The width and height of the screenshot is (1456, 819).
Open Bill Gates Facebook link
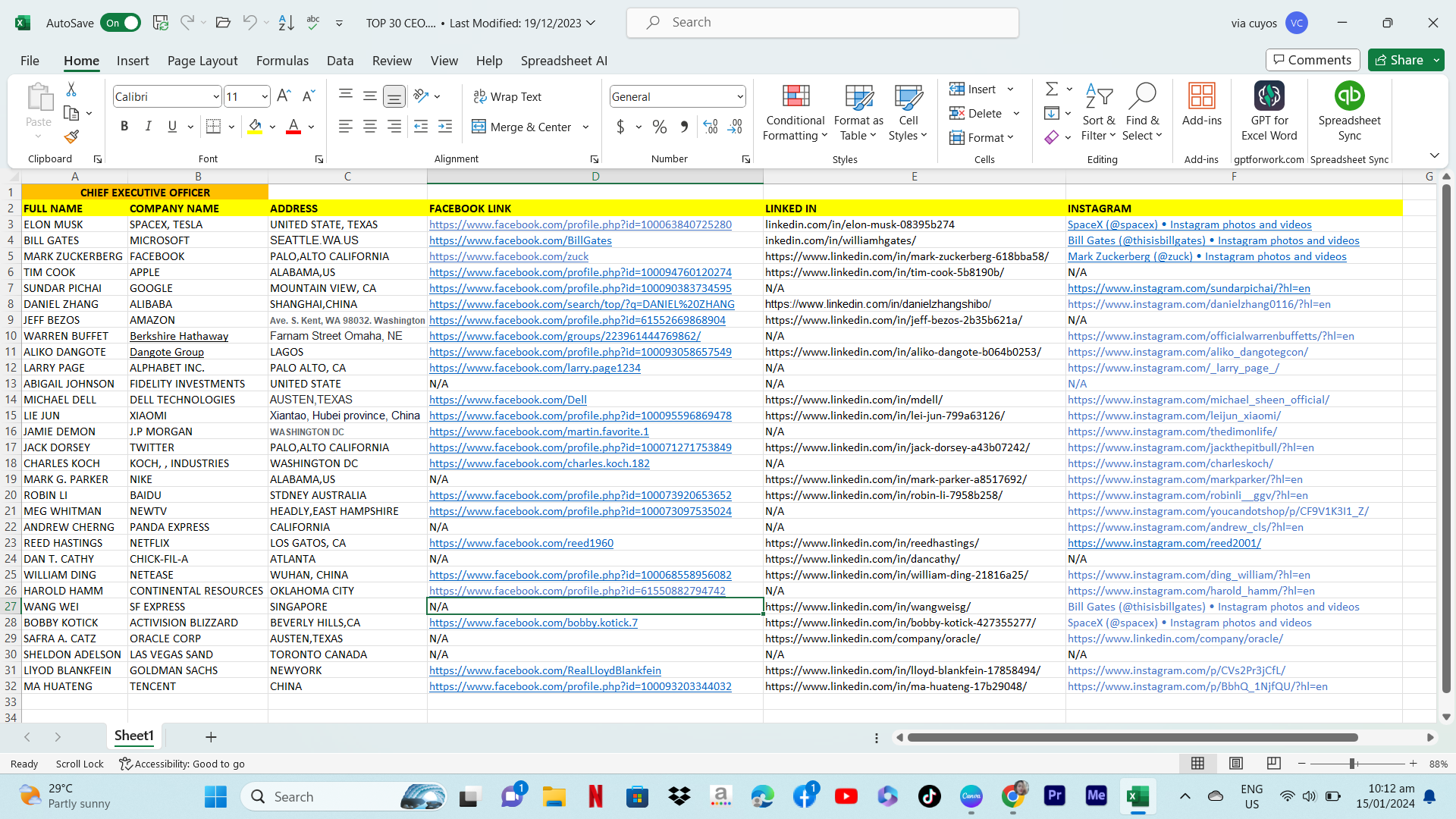(520, 240)
